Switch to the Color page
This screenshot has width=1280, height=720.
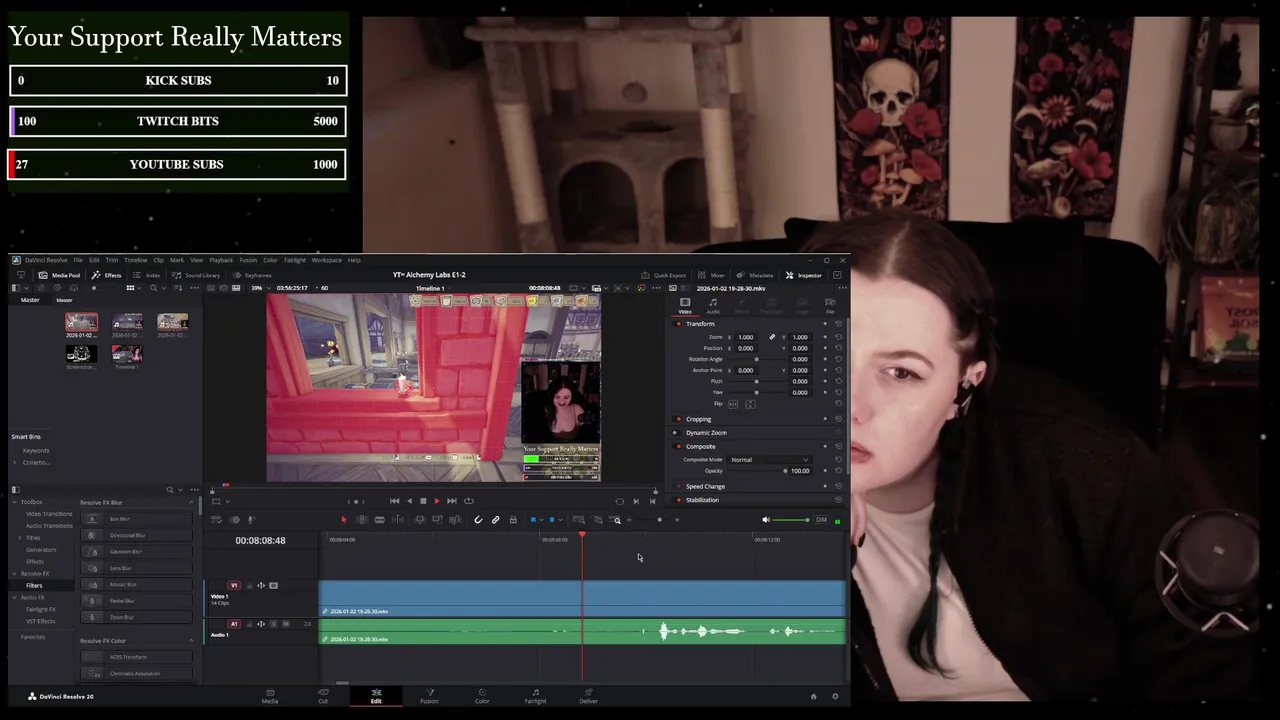coord(482,695)
